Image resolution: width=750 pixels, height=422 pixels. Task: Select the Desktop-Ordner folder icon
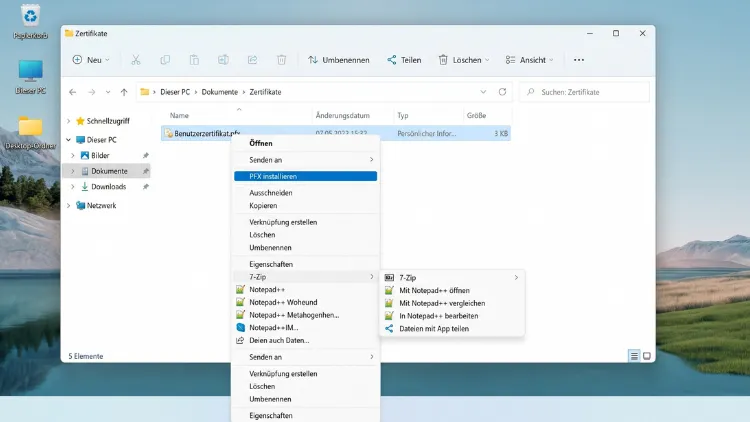point(31,133)
